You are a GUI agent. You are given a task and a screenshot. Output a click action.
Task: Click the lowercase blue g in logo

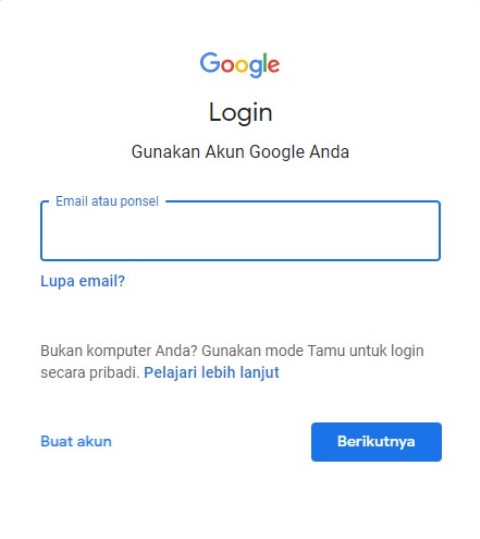point(256,68)
